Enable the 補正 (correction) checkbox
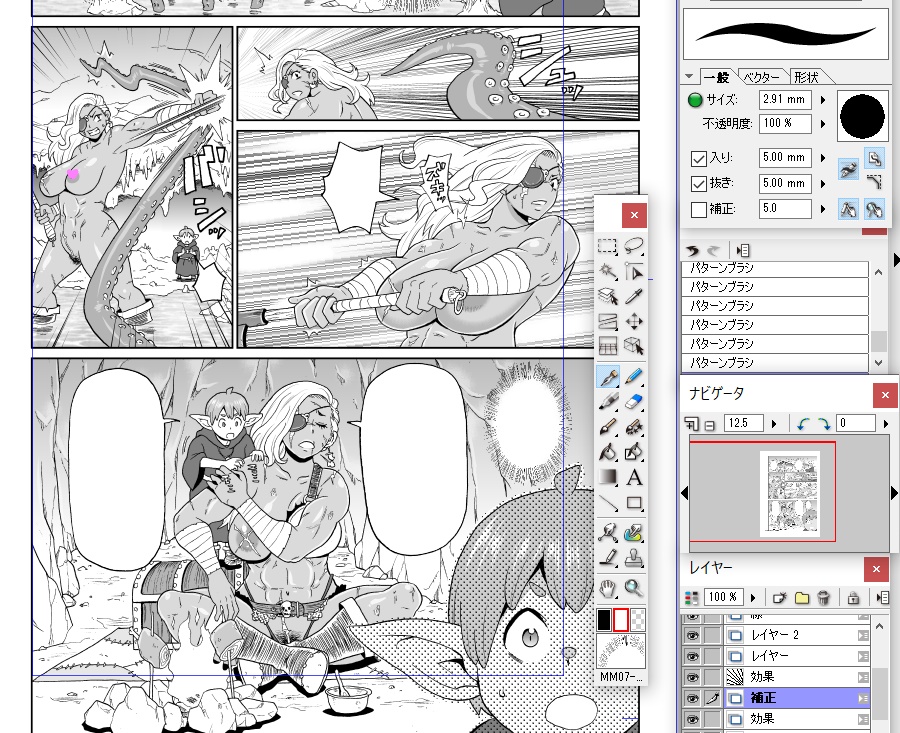The image size is (900, 733). [x=699, y=210]
